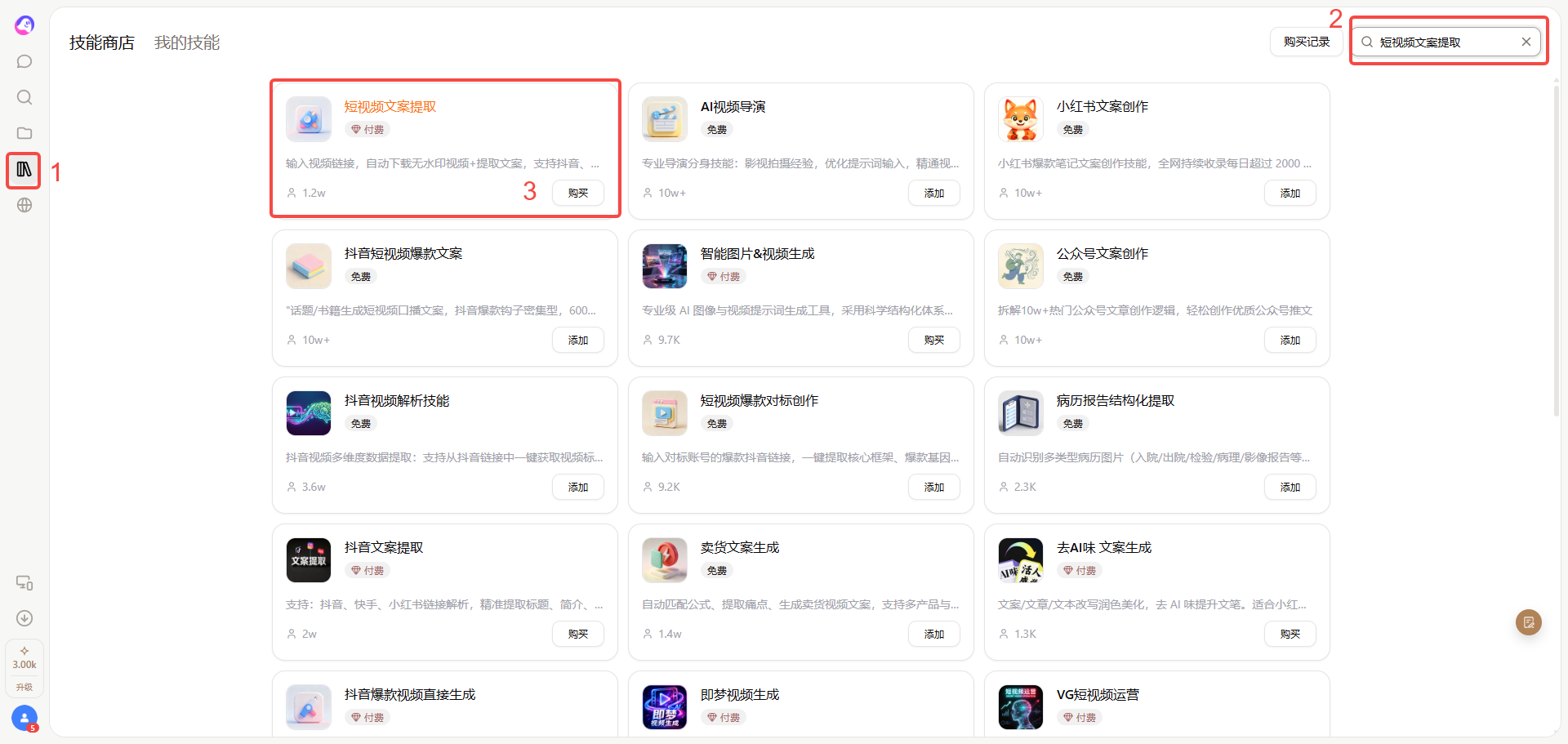Click the floating feedback note icon
This screenshot has width=1568, height=744.
point(1529,622)
